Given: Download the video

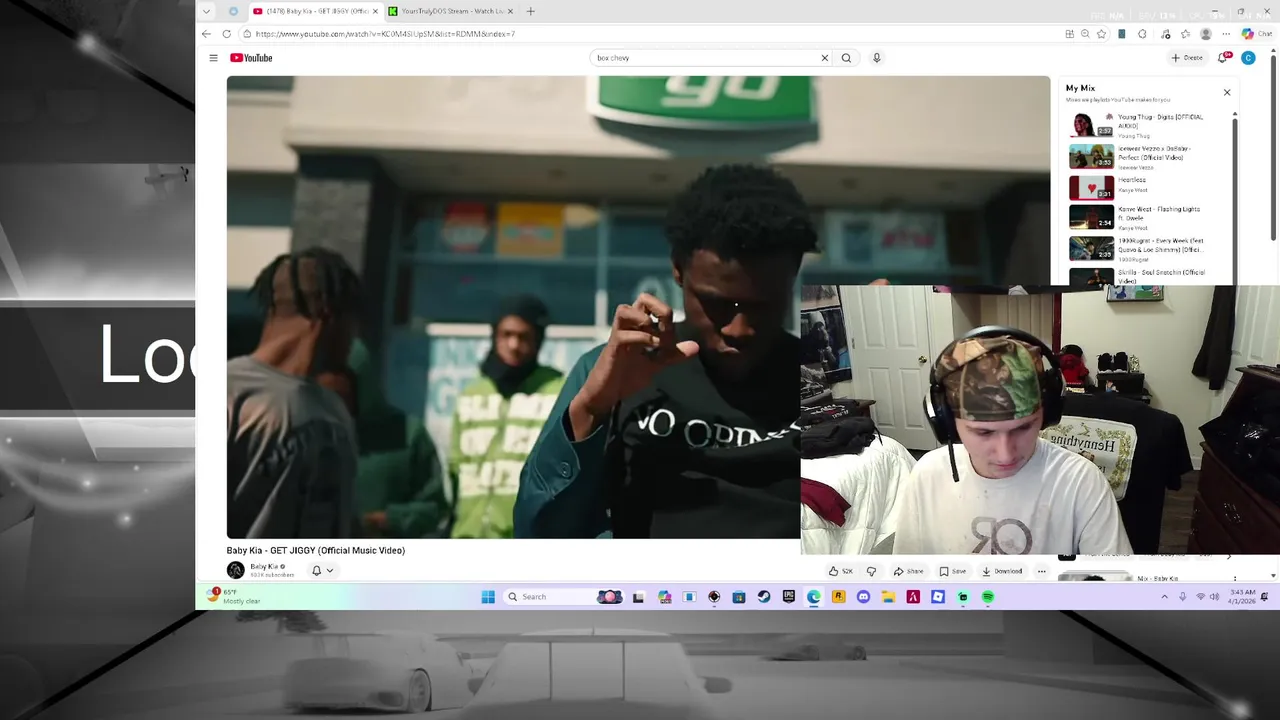Looking at the screenshot, I should pos(1002,571).
